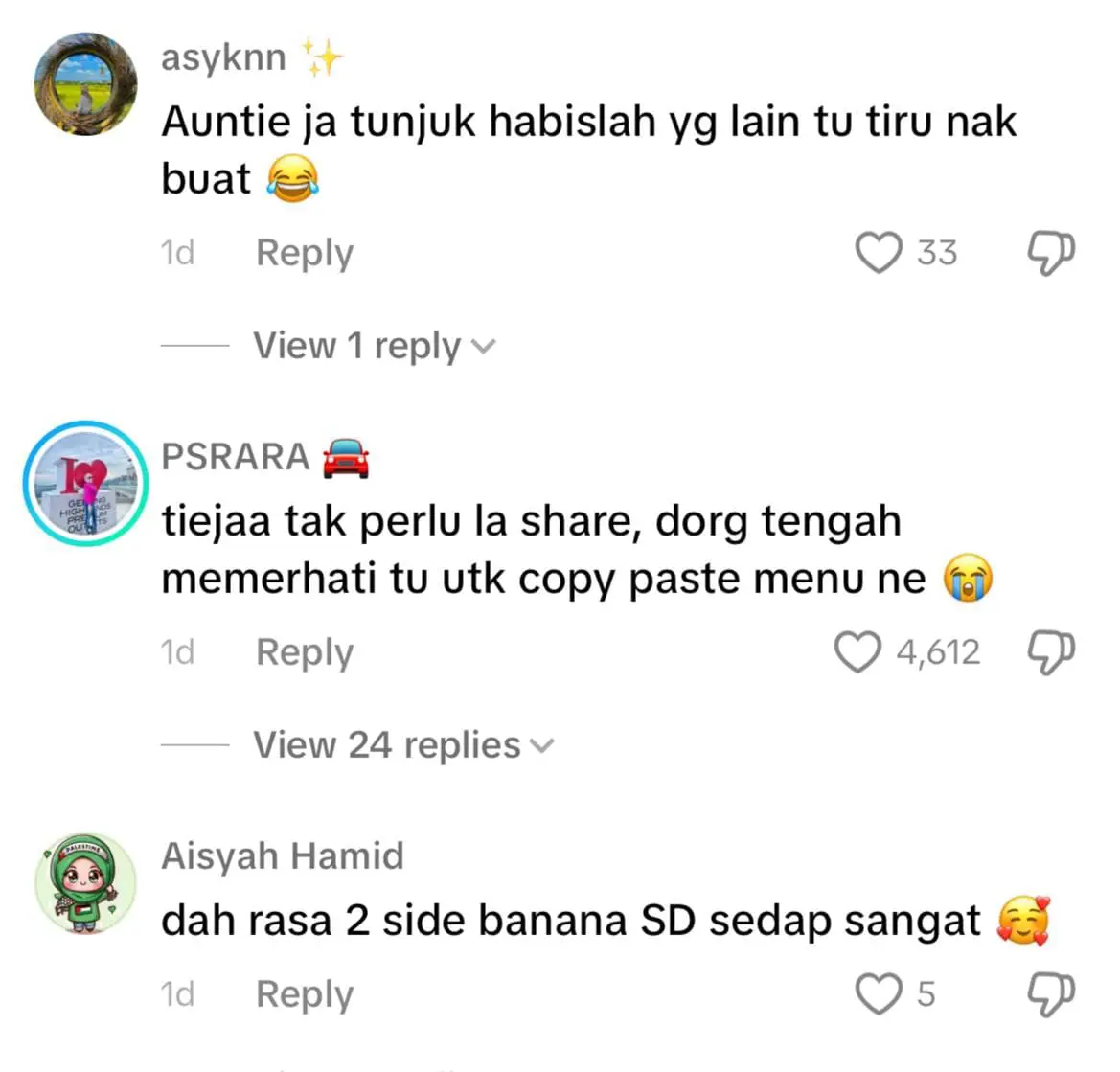Image resolution: width=1120 pixels, height=1072 pixels.
Task: Expand View 1 reply under asyknn's comment
Action: tap(375, 347)
